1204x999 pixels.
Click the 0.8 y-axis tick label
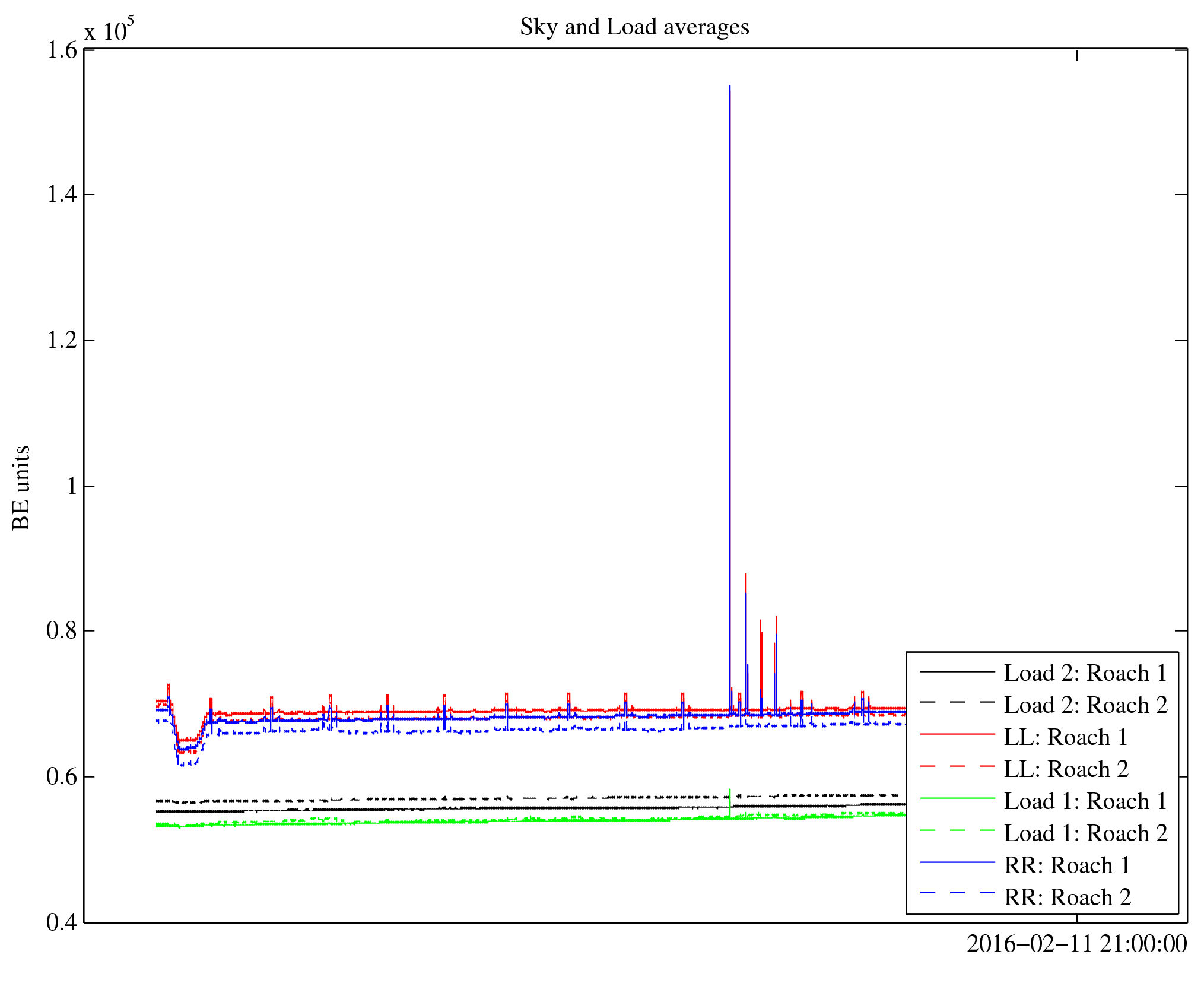tap(62, 630)
